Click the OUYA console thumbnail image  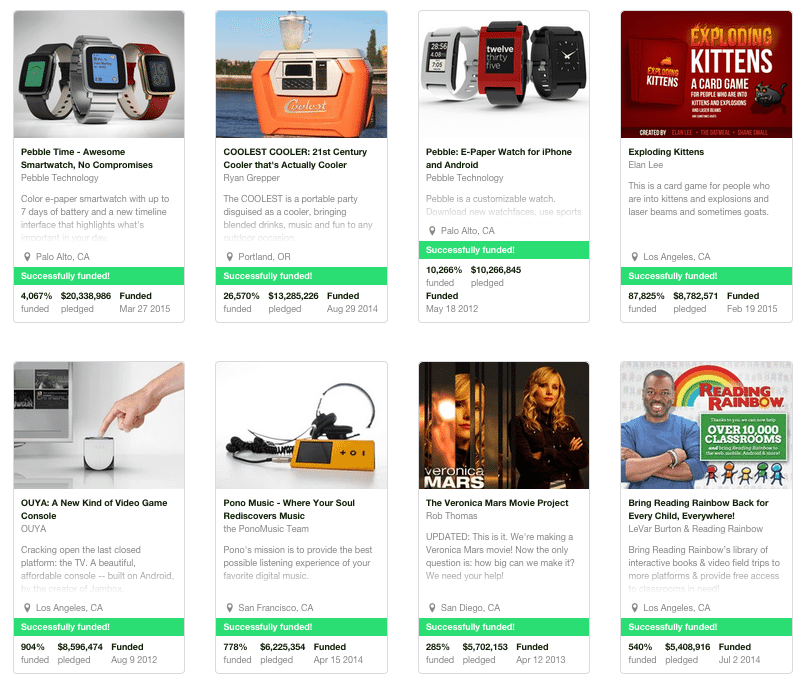click(99, 425)
